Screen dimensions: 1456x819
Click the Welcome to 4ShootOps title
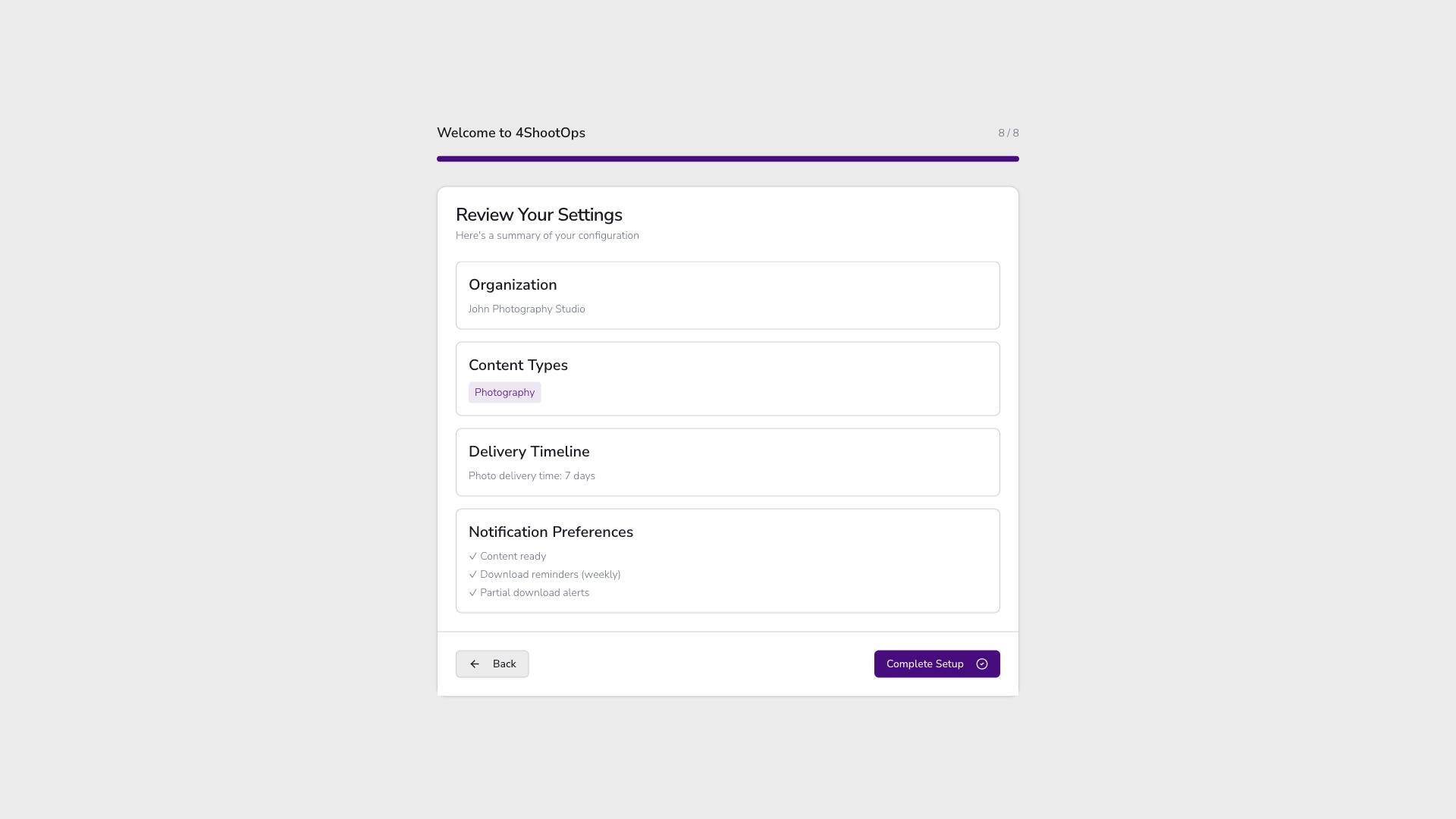510,133
